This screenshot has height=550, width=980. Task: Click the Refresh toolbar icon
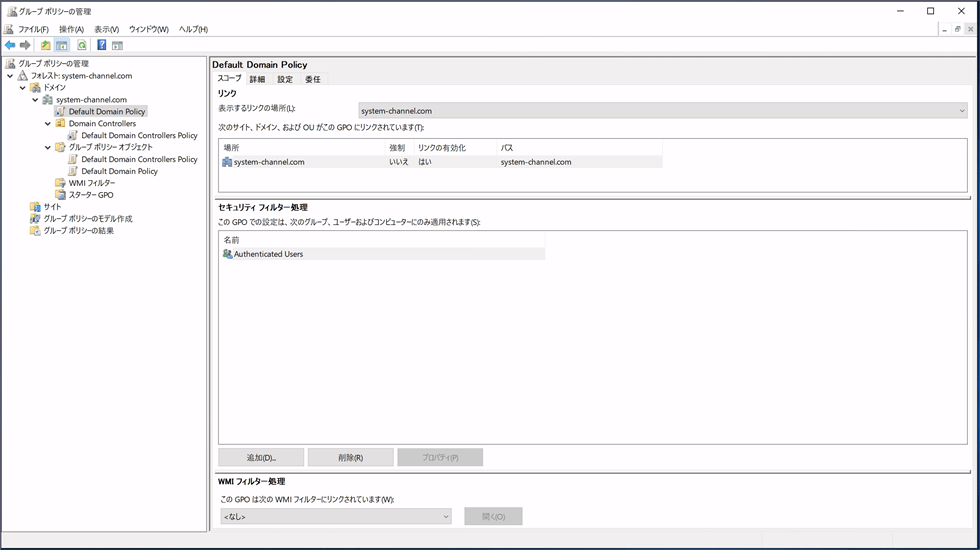pos(82,45)
